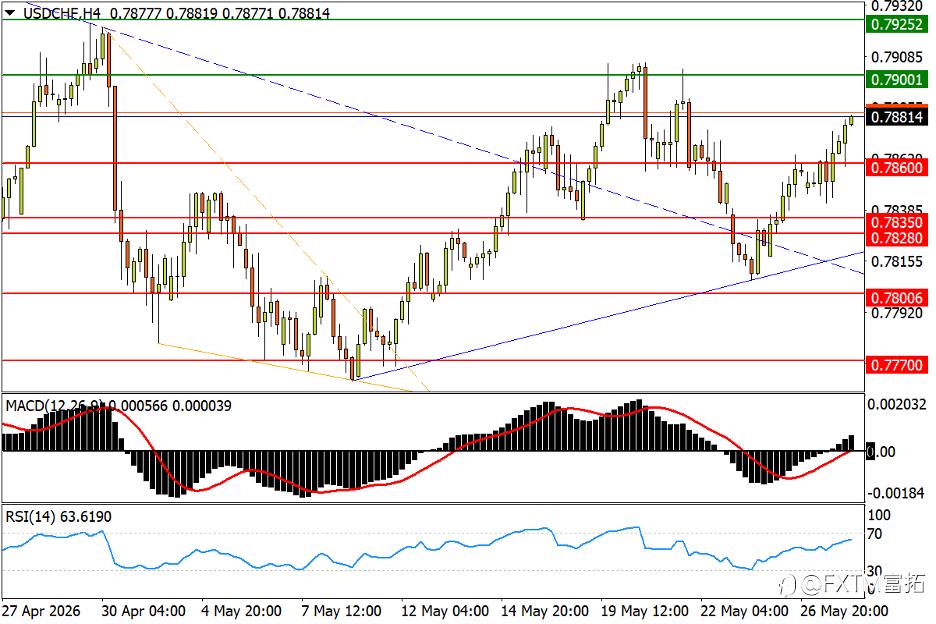Click the 22 May 04:00 time label
Image resolution: width=936 pixels, height=624 pixels.
pos(744,611)
